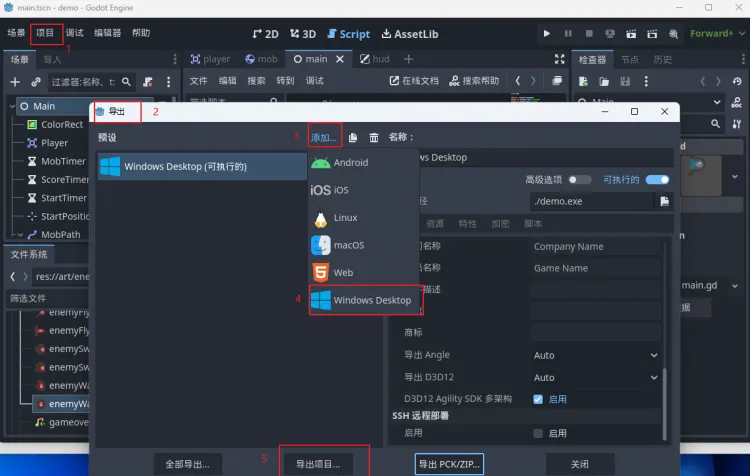This screenshot has height=476, width=750.
Task: Switch to the hud tab
Action: [x=375, y=59]
